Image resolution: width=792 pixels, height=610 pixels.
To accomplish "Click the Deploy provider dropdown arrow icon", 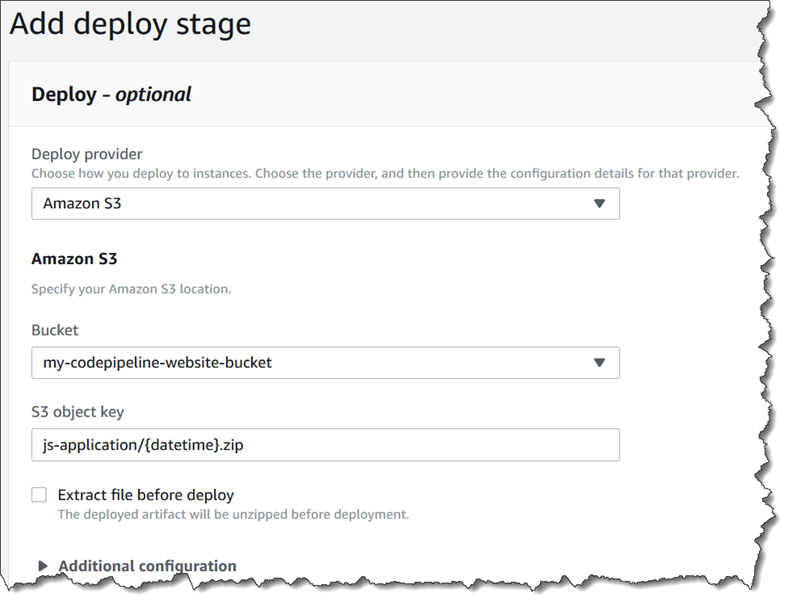I will coord(599,204).
